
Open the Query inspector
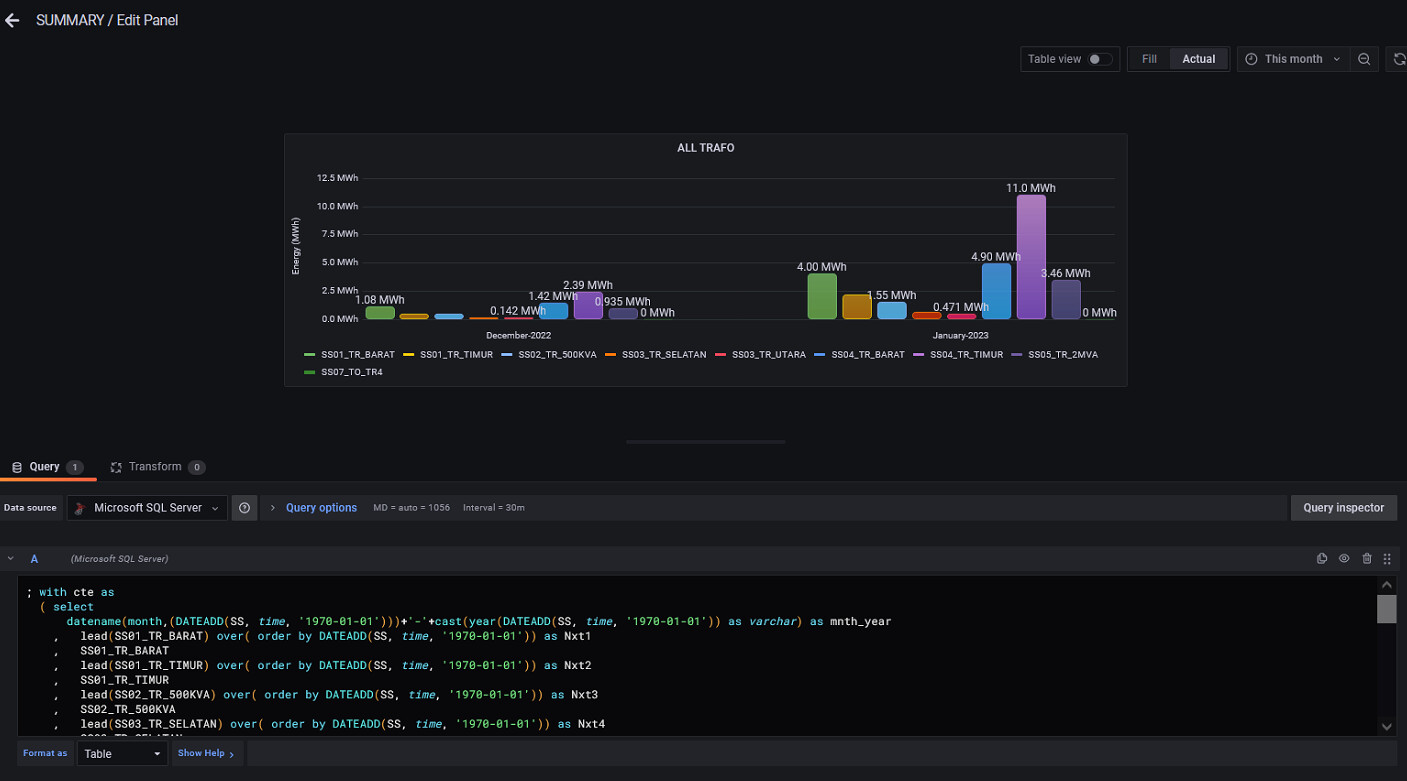point(1343,507)
